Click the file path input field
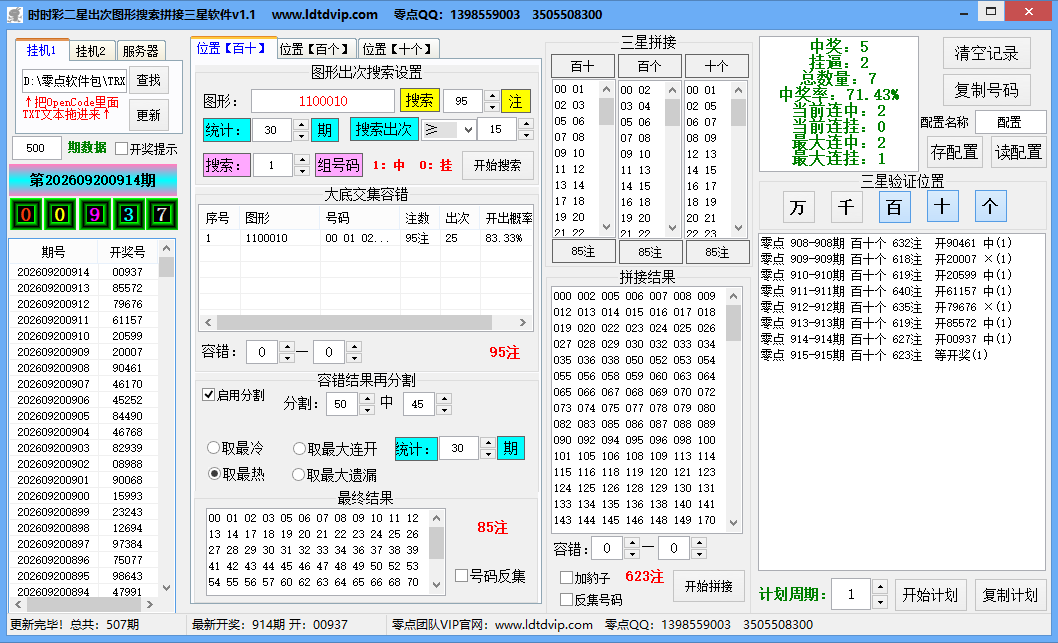The width and height of the screenshot is (1058, 643). pyautogui.click(x=74, y=81)
